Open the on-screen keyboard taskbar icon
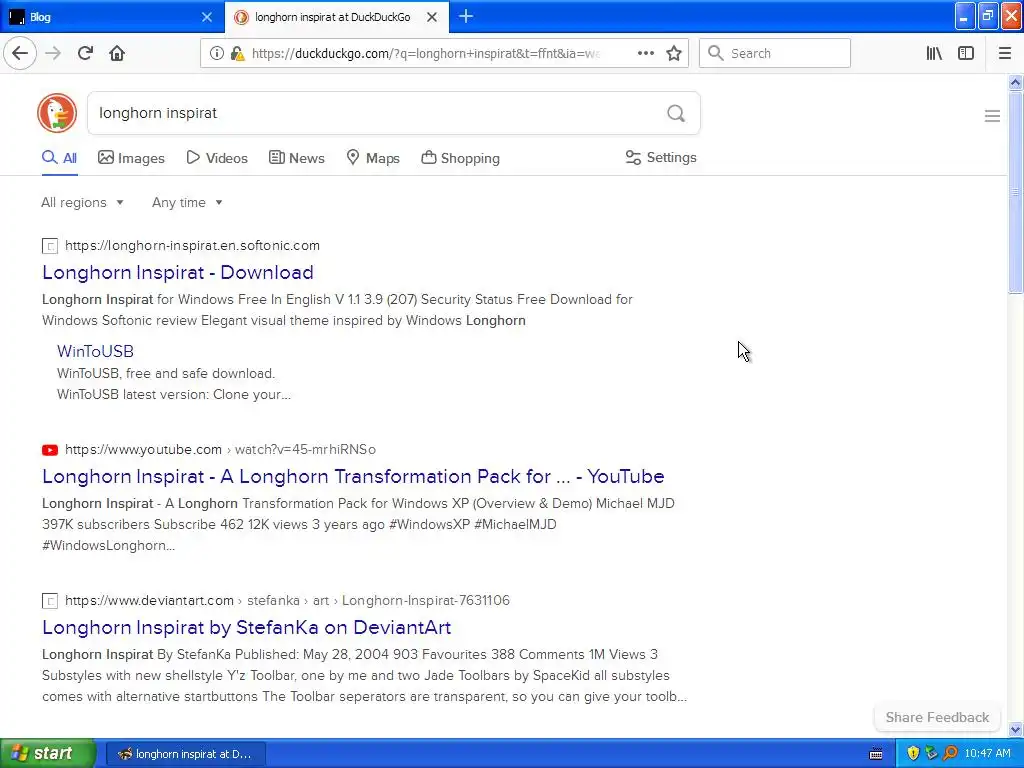The height and width of the screenshot is (768, 1024). tap(876, 754)
